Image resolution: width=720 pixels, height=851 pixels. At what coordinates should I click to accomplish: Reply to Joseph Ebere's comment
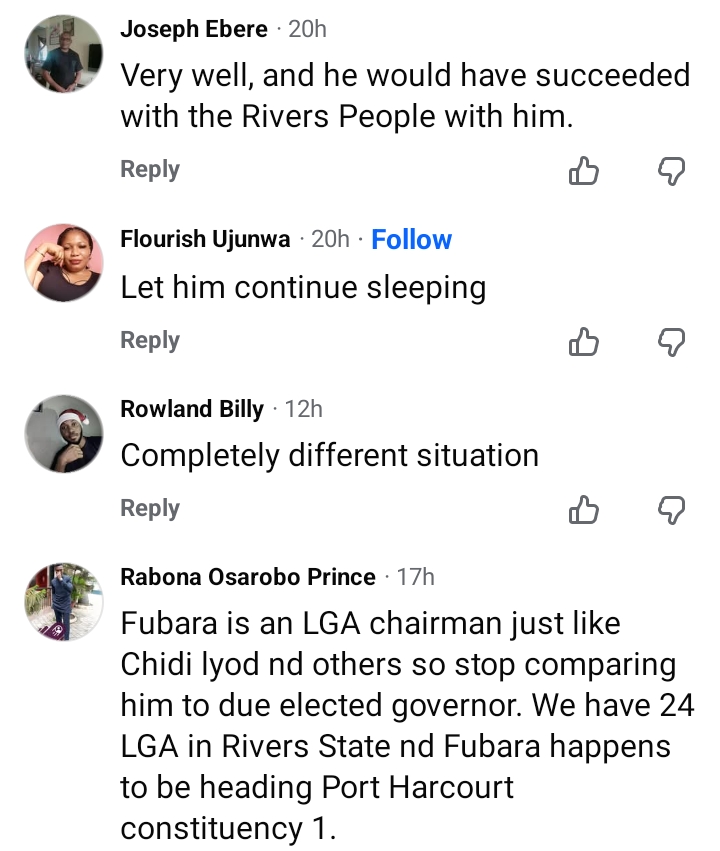(x=150, y=169)
